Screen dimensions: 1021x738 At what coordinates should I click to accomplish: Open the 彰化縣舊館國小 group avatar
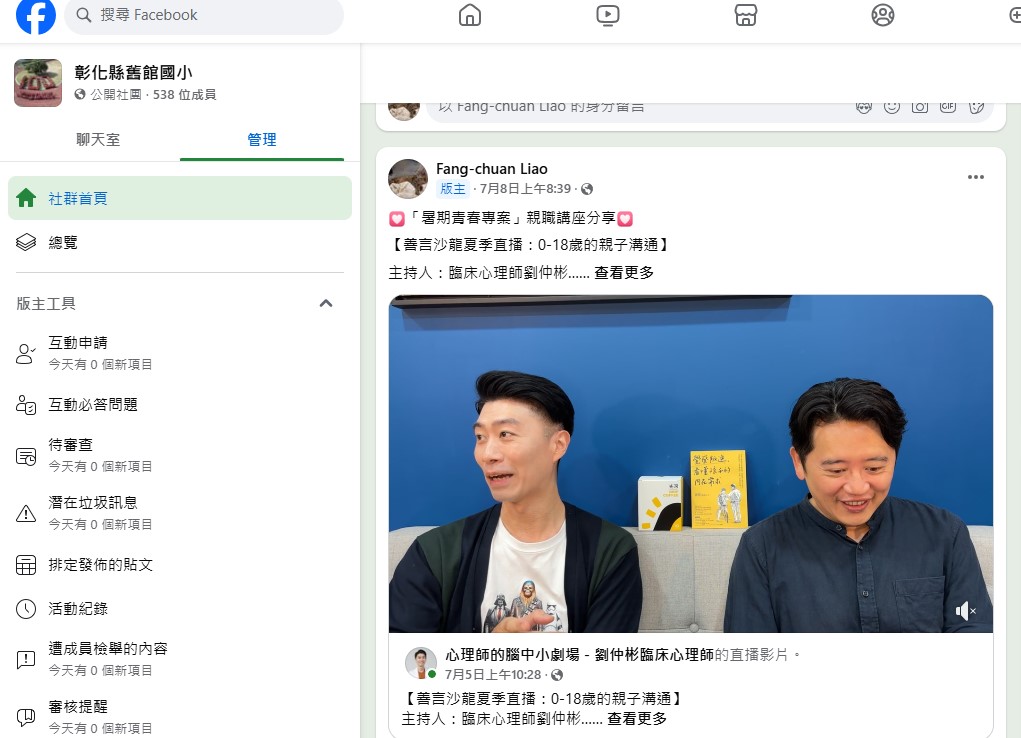coord(38,83)
